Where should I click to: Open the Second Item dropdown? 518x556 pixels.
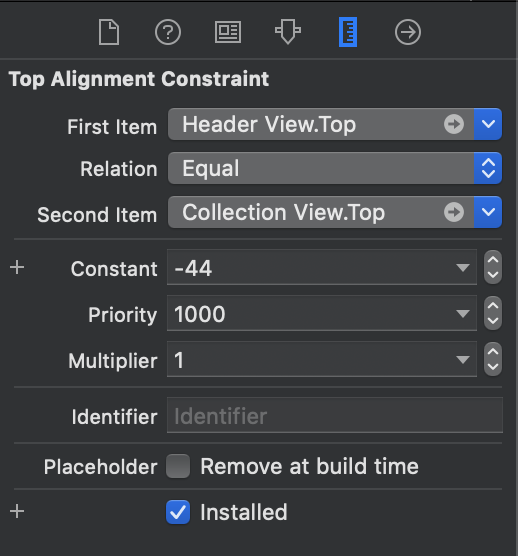click(488, 212)
